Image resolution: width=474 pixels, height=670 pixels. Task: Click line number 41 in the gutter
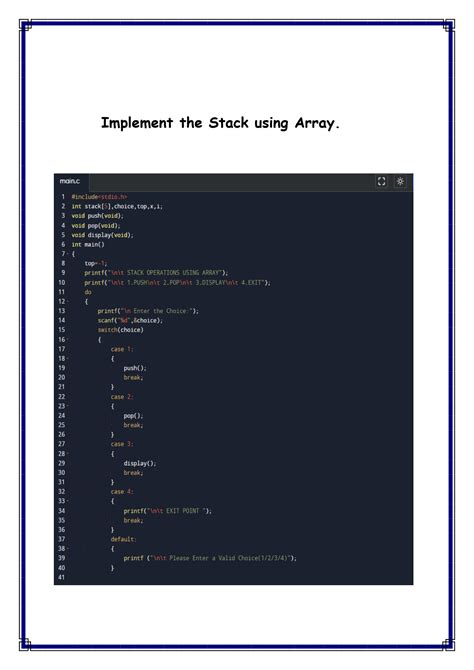pos(62,577)
